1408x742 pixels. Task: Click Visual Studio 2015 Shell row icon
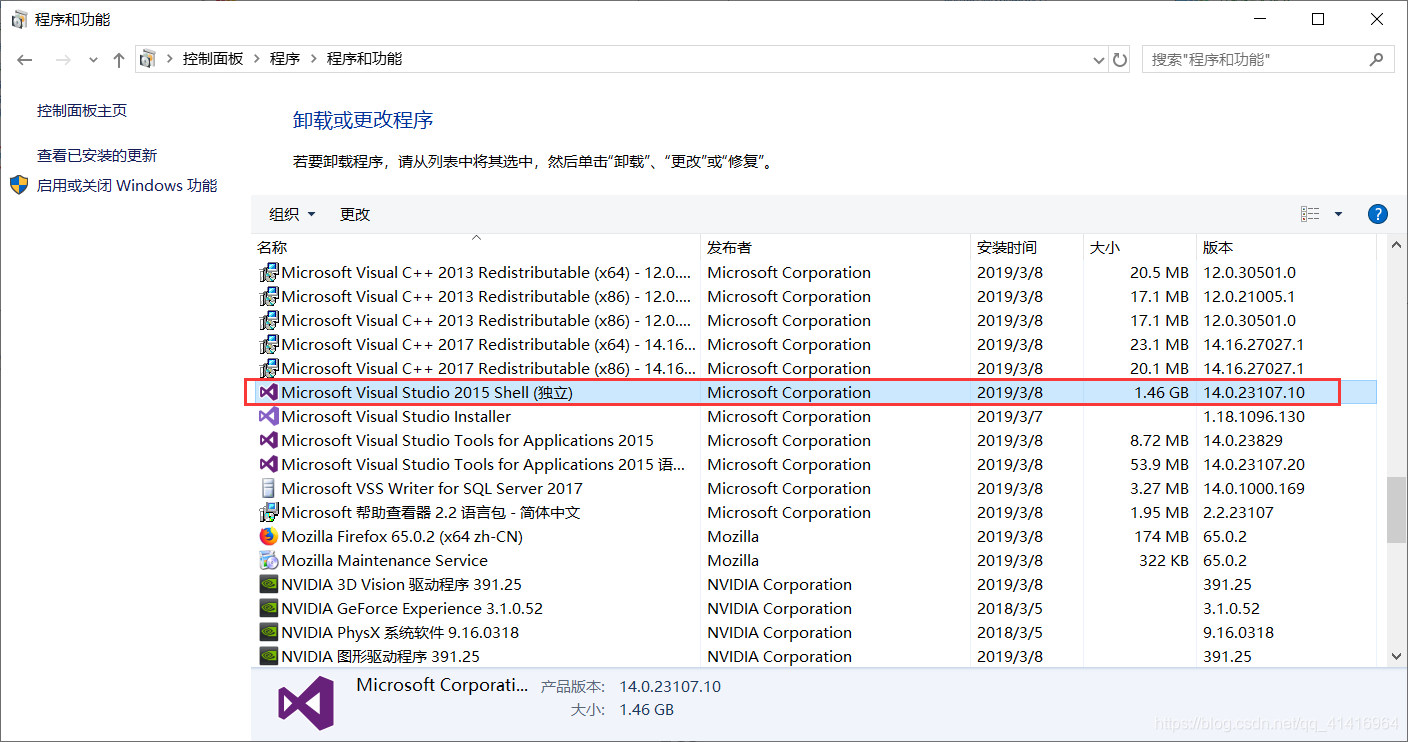coord(268,392)
